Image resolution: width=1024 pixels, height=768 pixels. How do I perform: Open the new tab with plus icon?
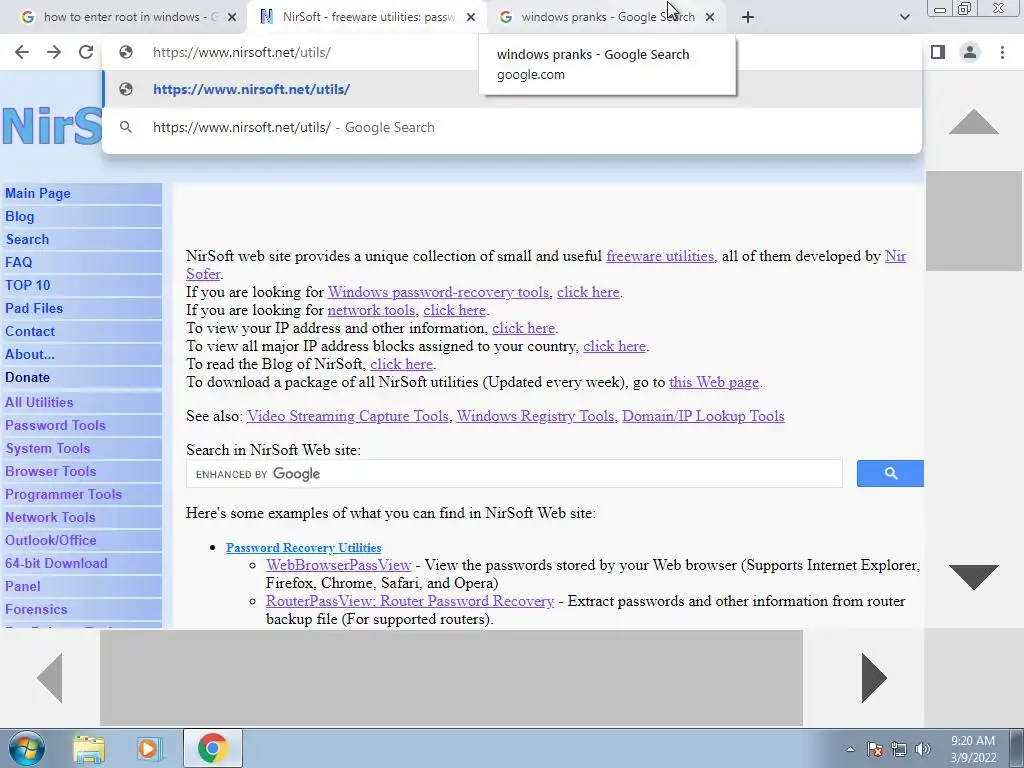click(x=748, y=17)
